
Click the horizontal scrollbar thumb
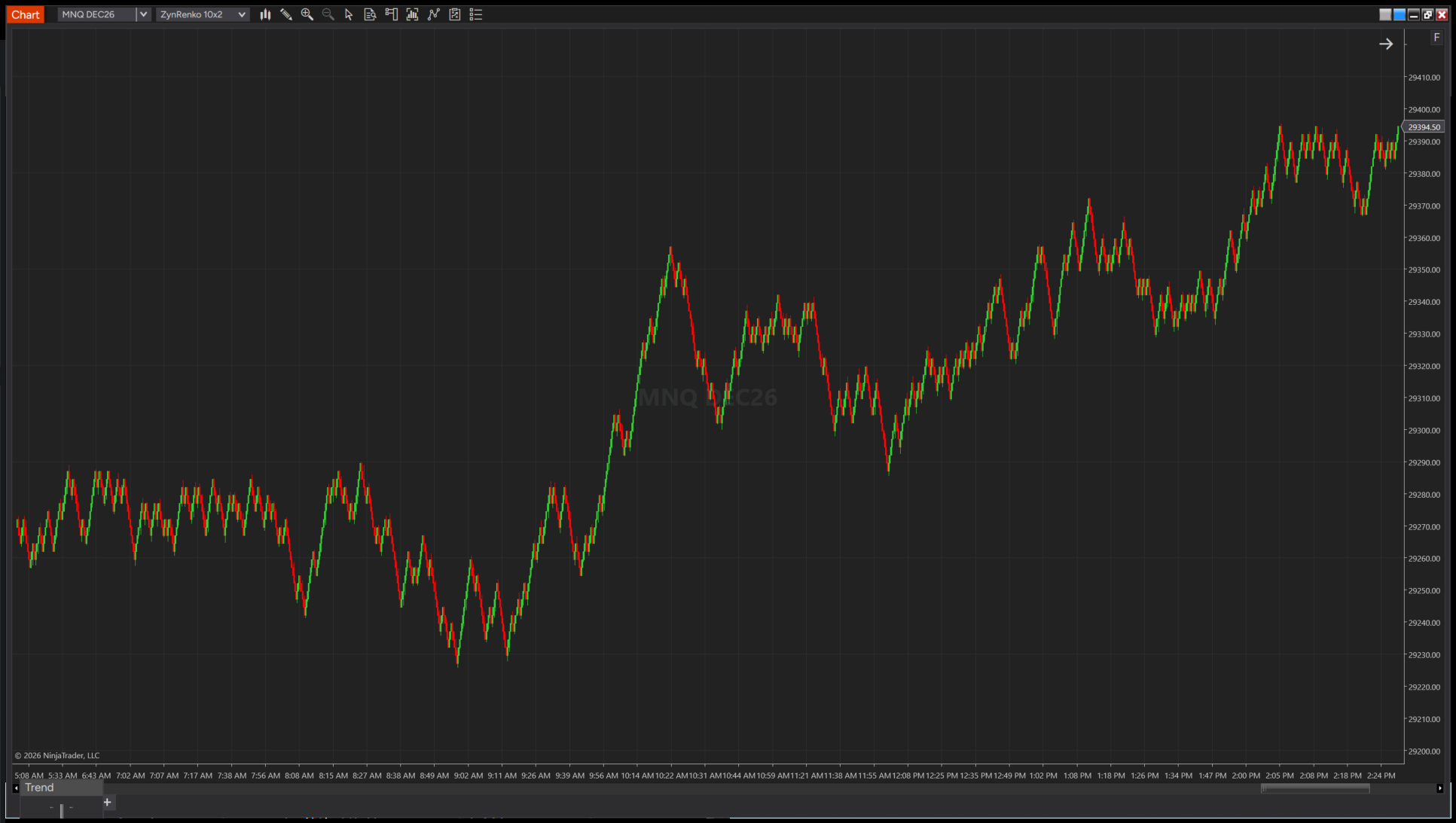pyautogui.click(x=1315, y=788)
